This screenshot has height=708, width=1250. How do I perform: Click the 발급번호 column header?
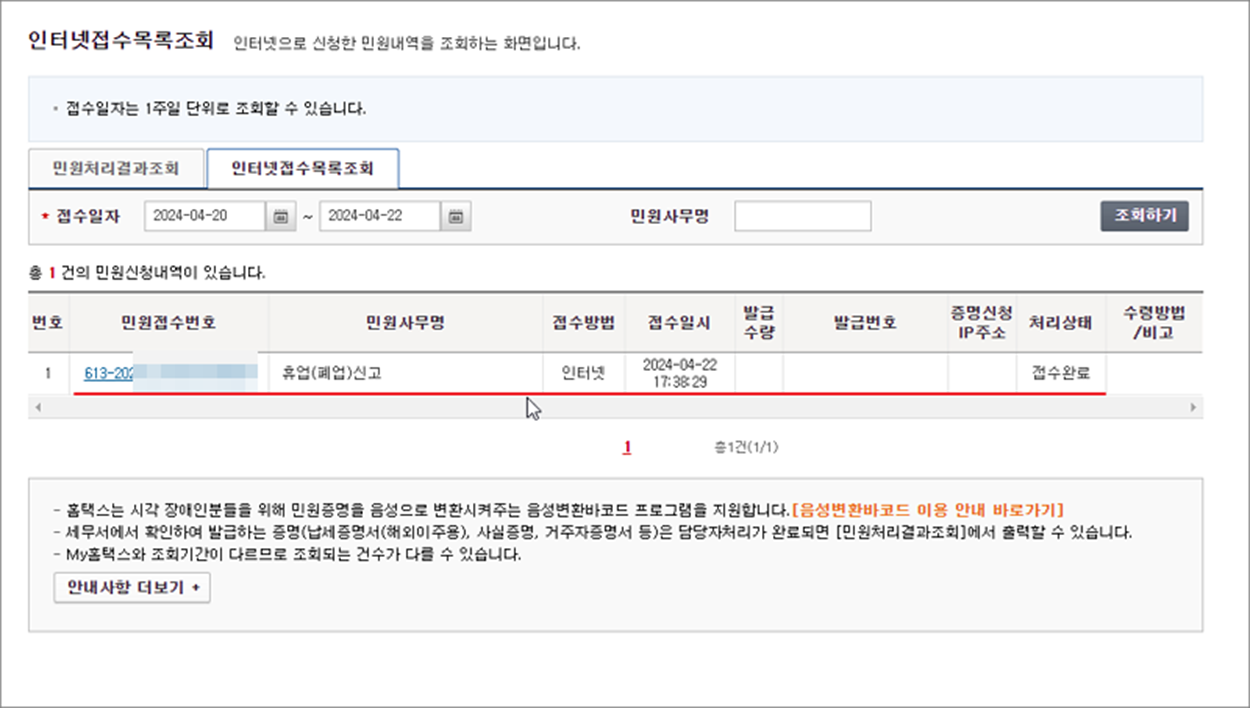tap(865, 323)
